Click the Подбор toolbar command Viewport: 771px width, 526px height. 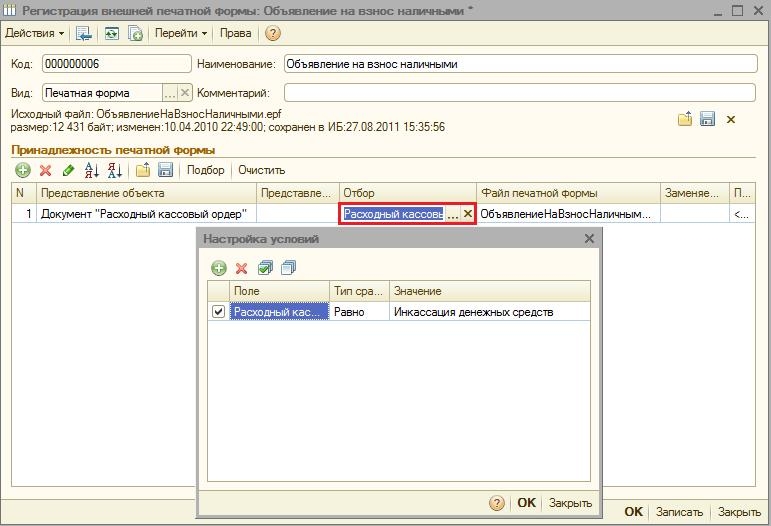click(206, 170)
